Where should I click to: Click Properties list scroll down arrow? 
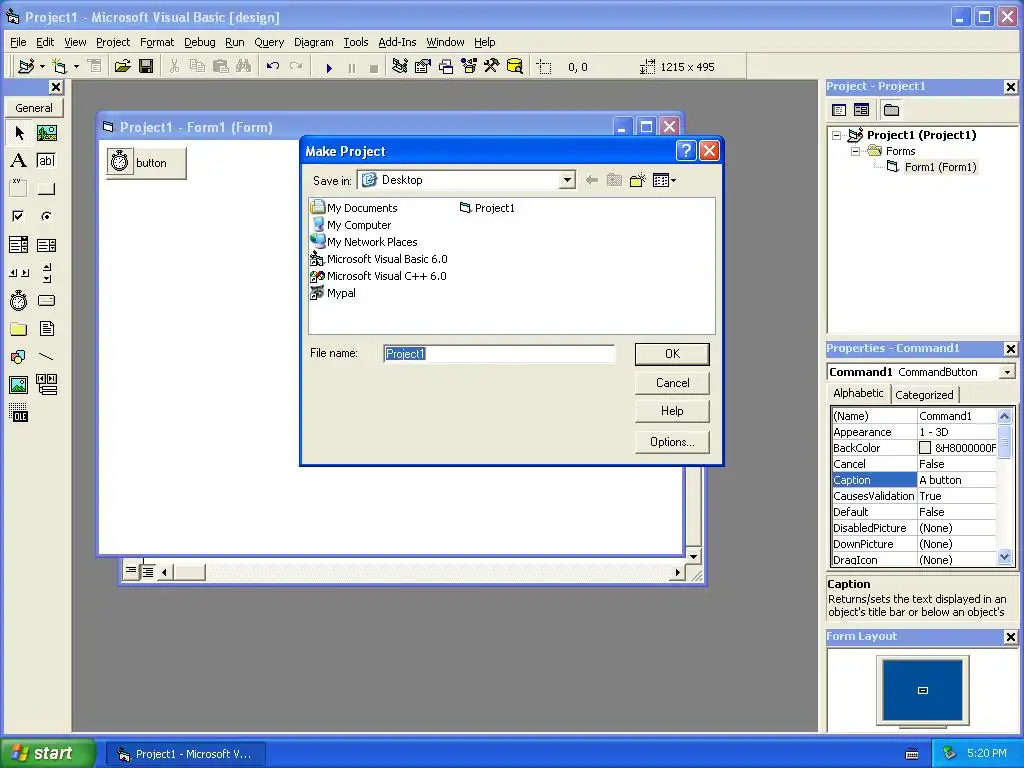[x=1004, y=557]
